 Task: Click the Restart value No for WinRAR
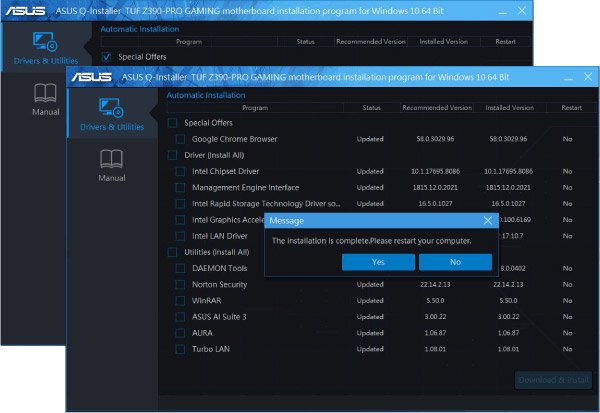[x=567, y=300]
